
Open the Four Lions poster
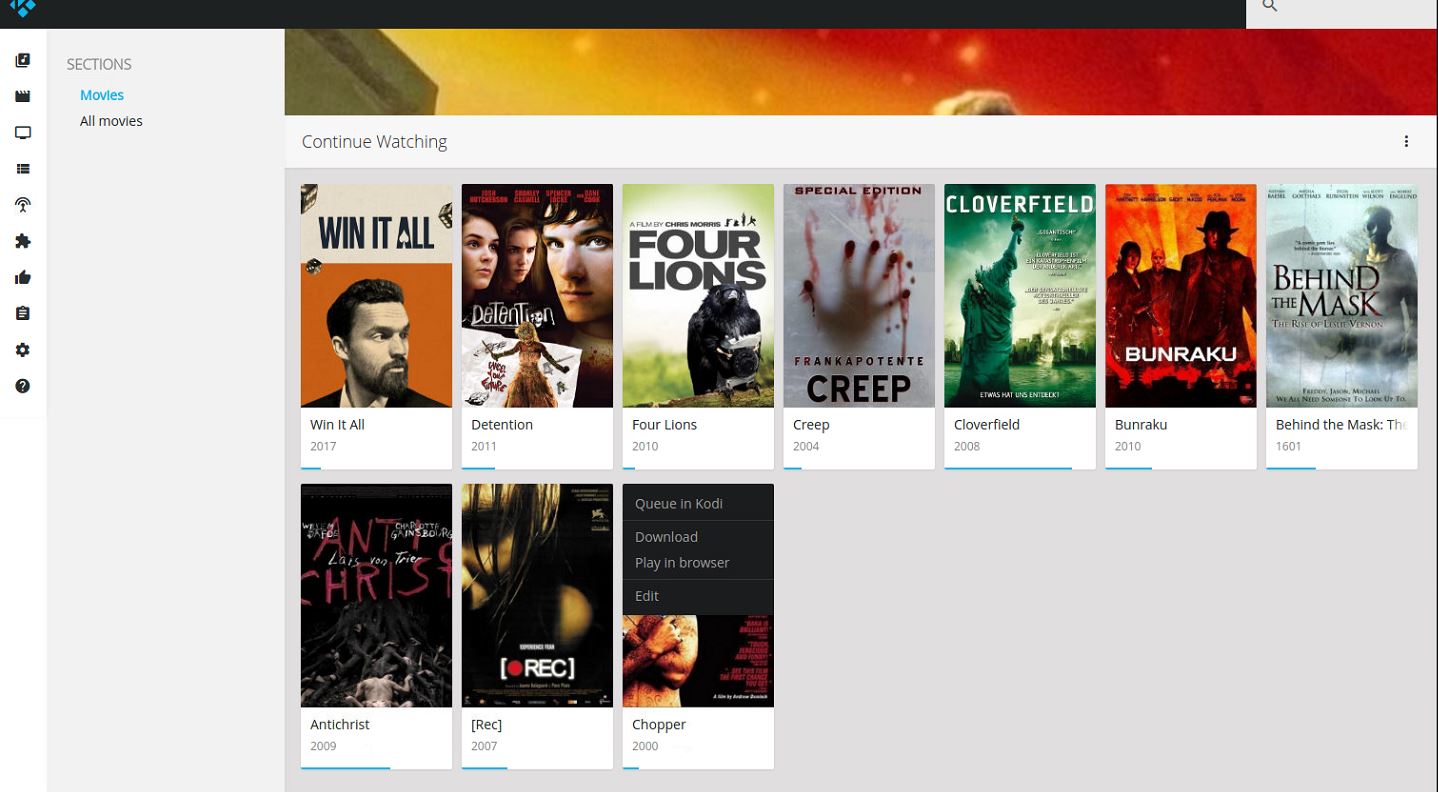tap(698, 296)
